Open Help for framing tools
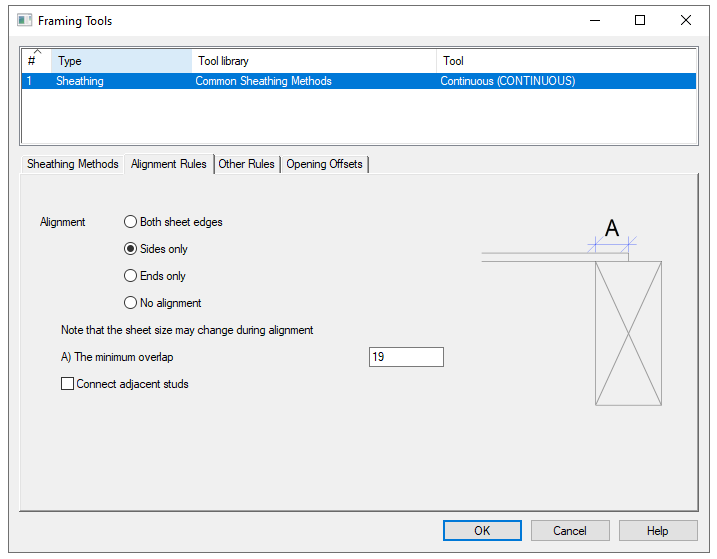This screenshot has width=717, height=559. coord(657,531)
